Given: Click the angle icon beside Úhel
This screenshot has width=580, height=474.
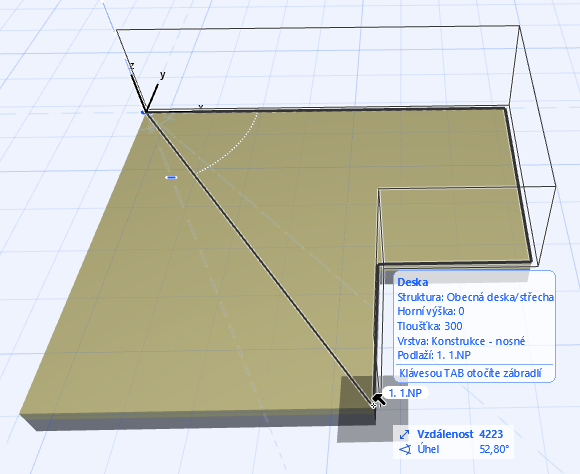Looking at the screenshot, I should pyautogui.click(x=405, y=450).
